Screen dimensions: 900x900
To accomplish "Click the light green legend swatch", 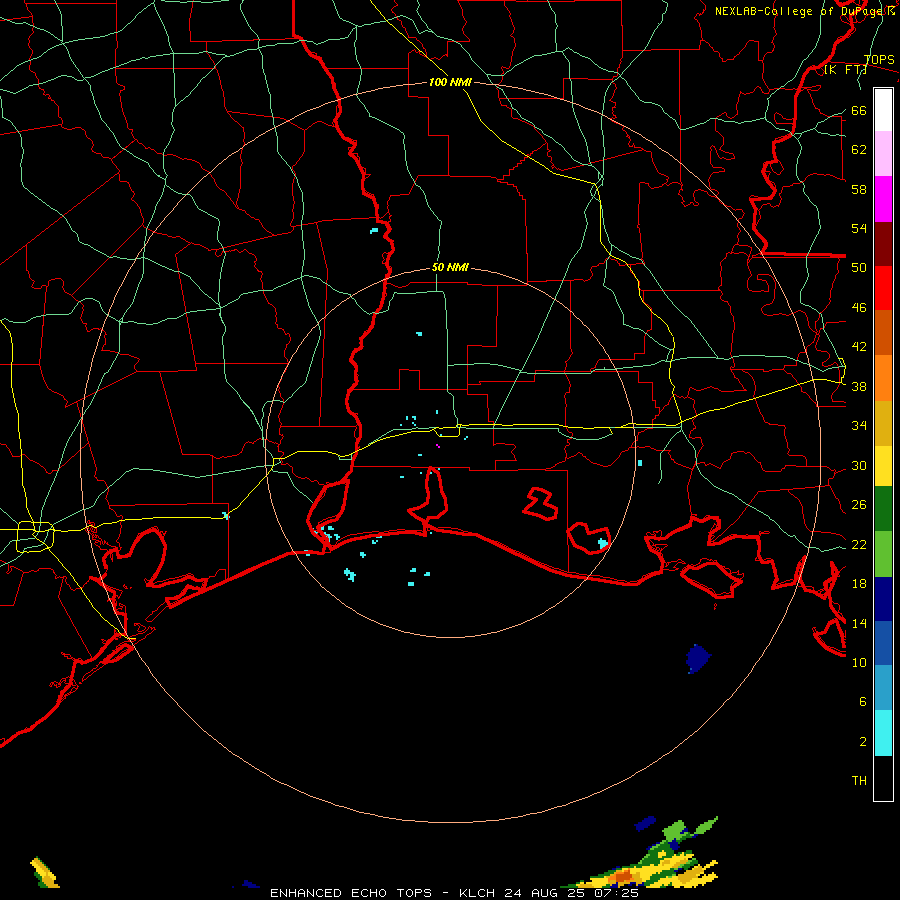I will (883, 554).
